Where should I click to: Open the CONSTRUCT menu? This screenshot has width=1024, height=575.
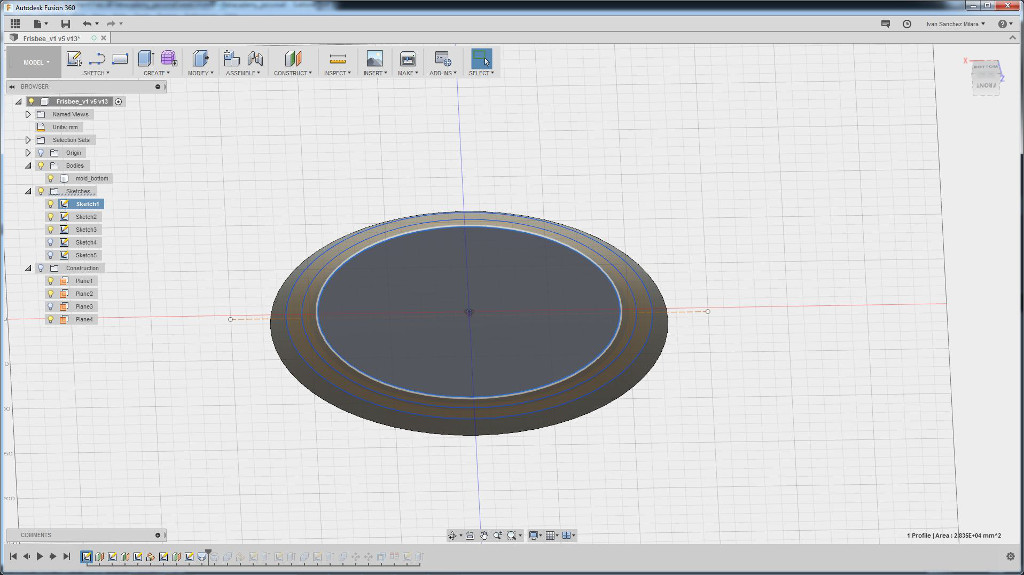(293, 73)
